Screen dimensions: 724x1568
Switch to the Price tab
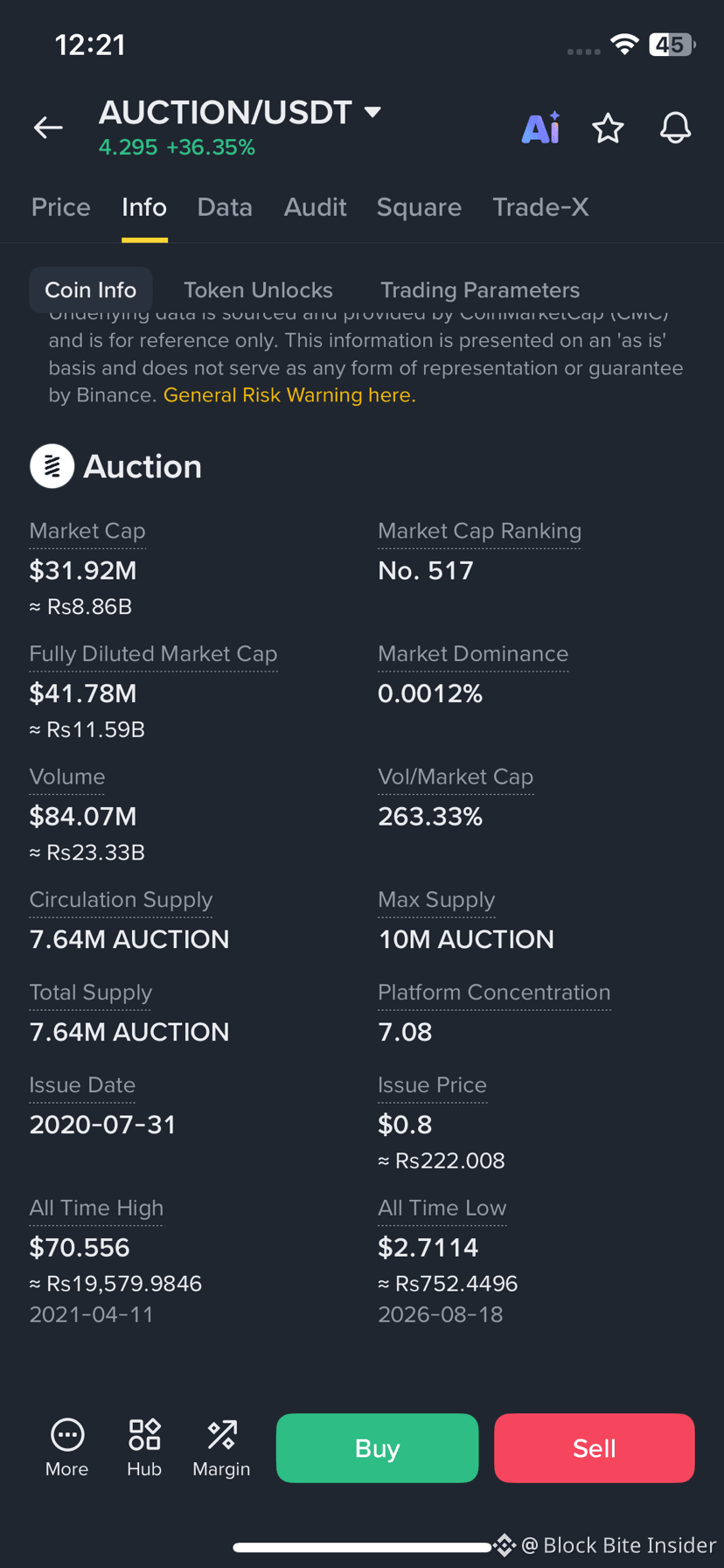[61, 207]
